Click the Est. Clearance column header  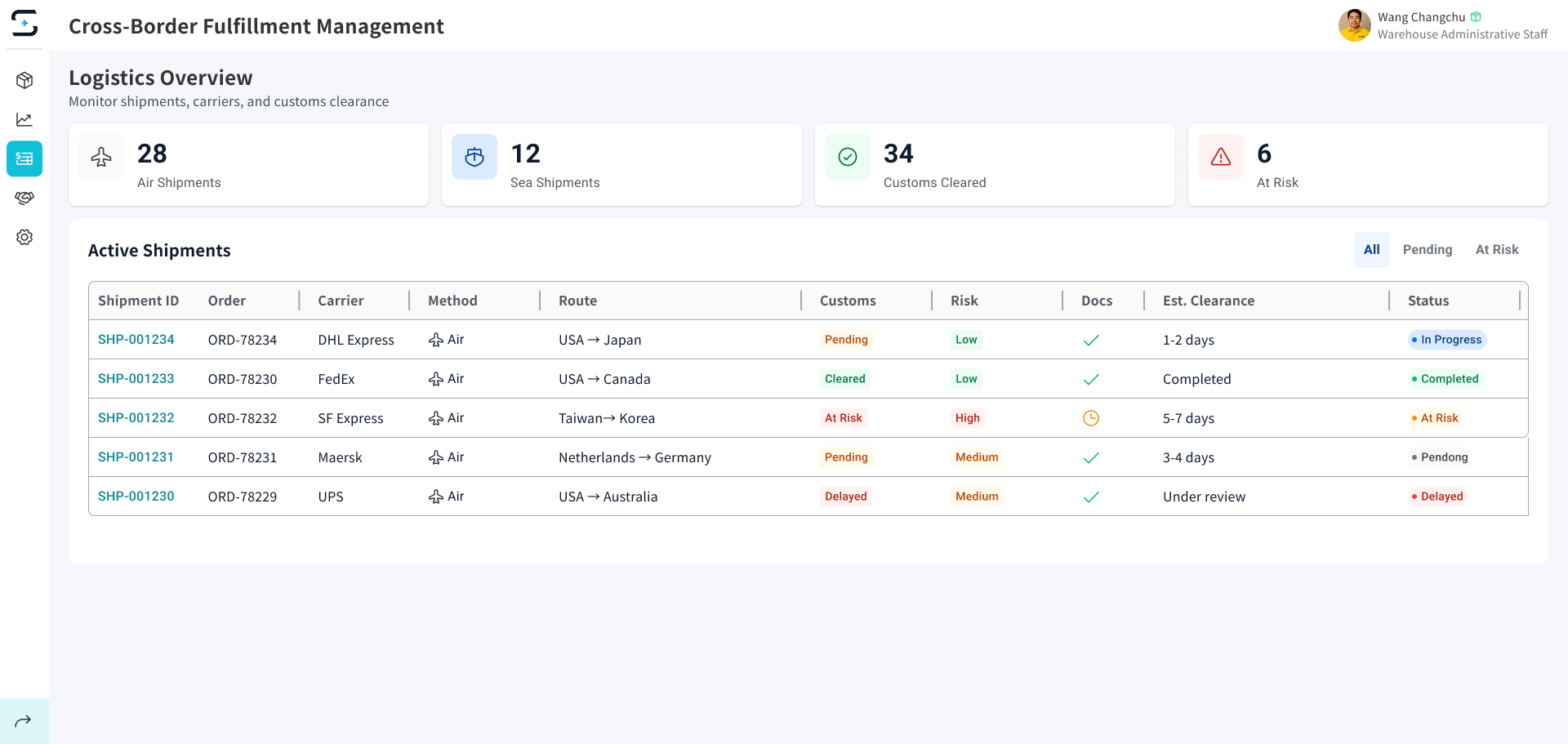click(x=1208, y=301)
